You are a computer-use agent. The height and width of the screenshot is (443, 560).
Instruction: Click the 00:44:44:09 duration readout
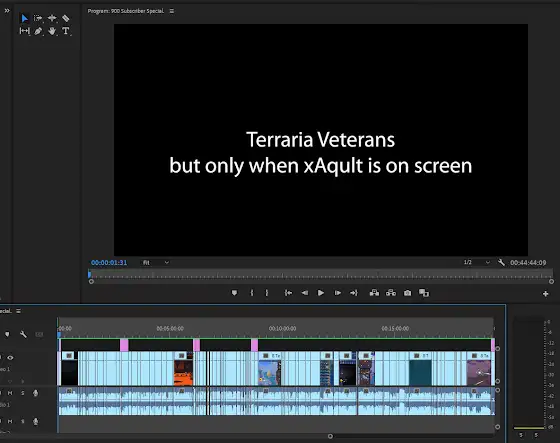[528, 263]
